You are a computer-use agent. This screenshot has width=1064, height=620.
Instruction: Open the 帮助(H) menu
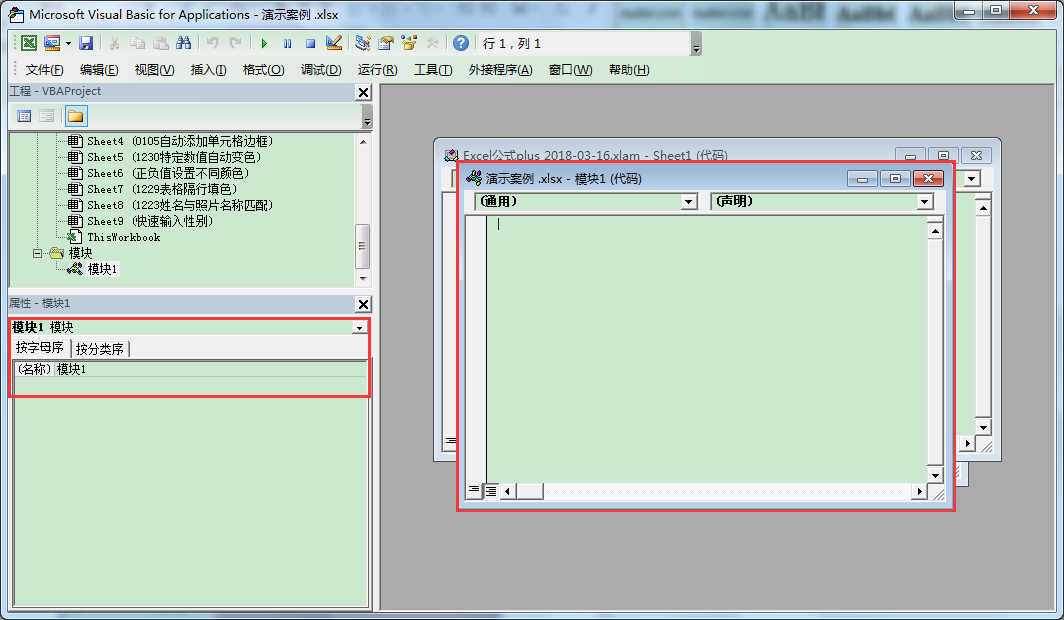point(628,70)
